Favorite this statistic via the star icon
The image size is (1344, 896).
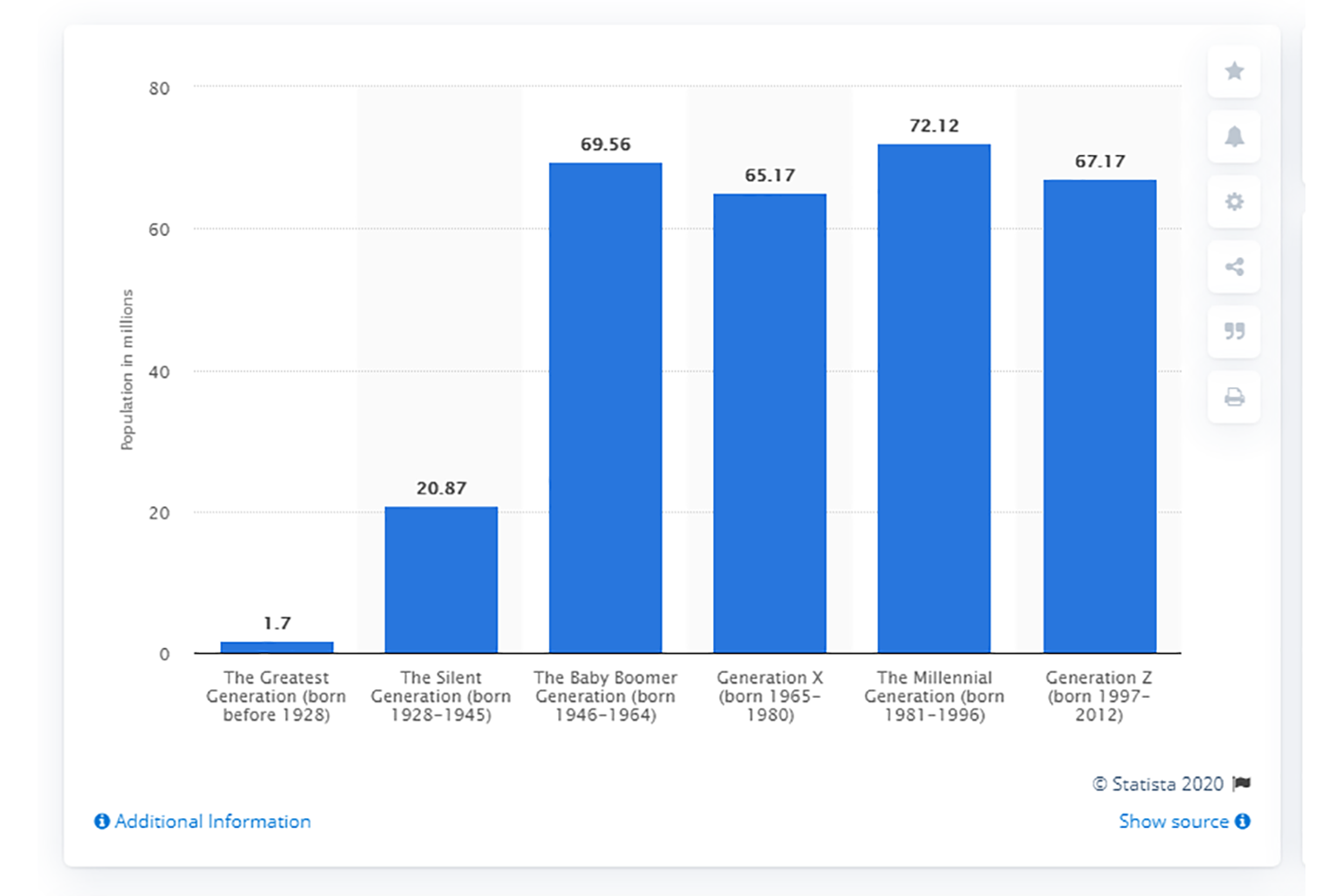[x=1234, y=72]
